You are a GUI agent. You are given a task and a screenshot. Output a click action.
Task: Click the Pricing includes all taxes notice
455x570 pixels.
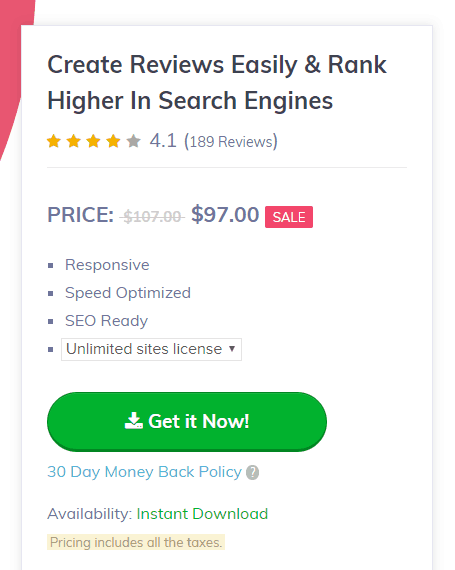pos(136,542)
